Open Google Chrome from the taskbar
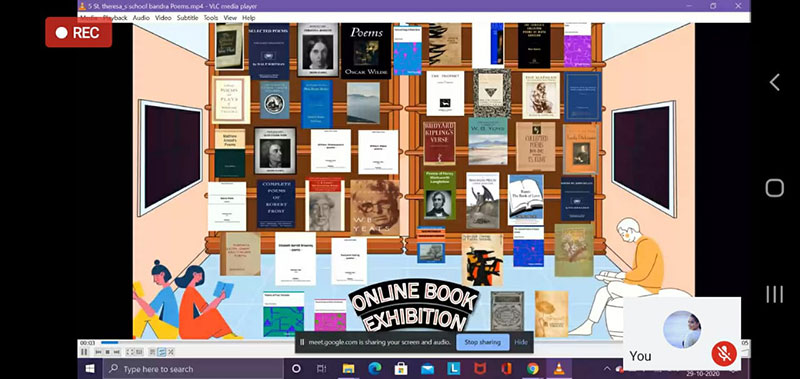Viewport: 800px width, 379px height. [533, 368]
